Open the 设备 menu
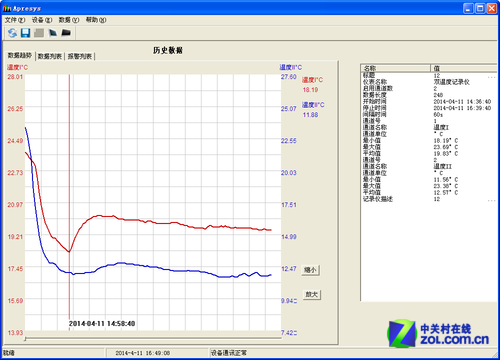 [42, 20]
